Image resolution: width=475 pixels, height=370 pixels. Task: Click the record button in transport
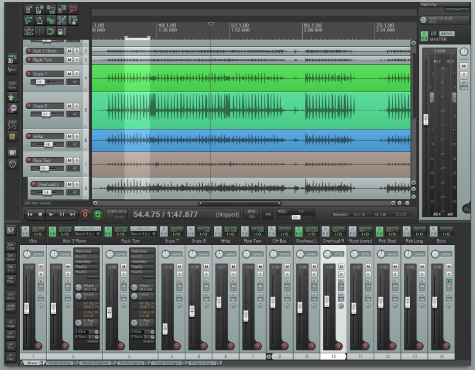tap(85, 215)
